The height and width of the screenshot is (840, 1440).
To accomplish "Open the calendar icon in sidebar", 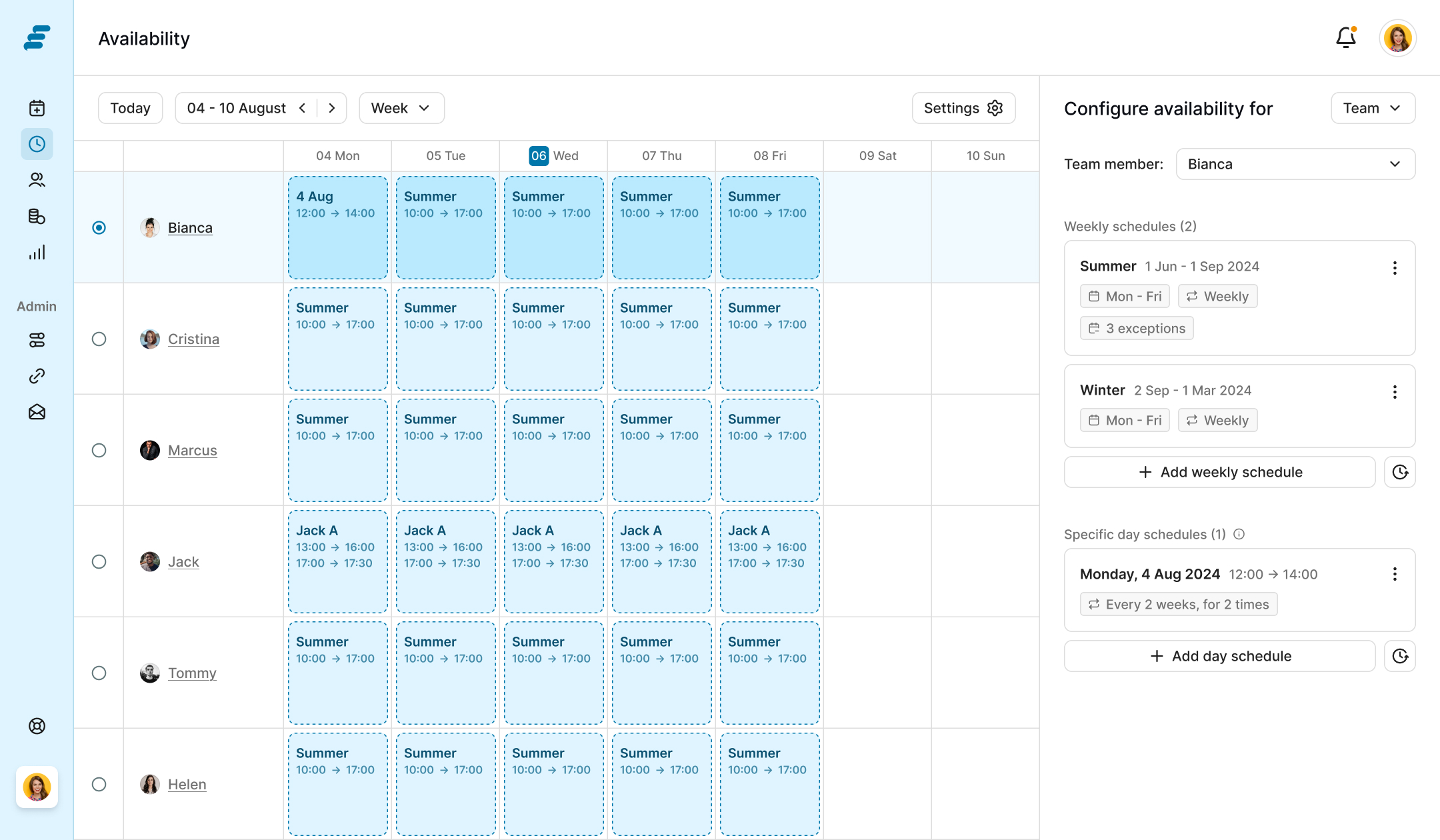I will 37,108.
